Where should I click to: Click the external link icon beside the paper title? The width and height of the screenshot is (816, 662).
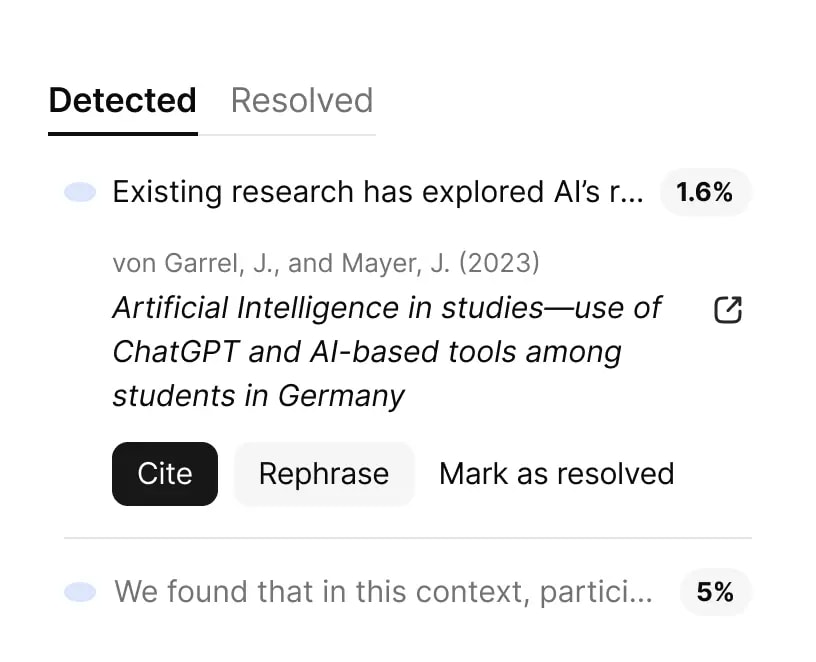pos(728,310)
